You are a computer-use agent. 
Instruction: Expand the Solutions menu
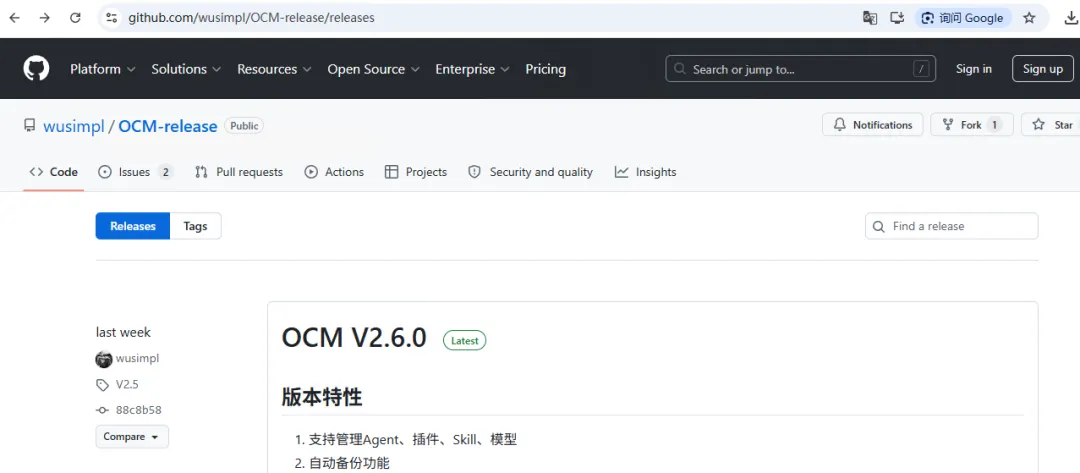[186, 69]
